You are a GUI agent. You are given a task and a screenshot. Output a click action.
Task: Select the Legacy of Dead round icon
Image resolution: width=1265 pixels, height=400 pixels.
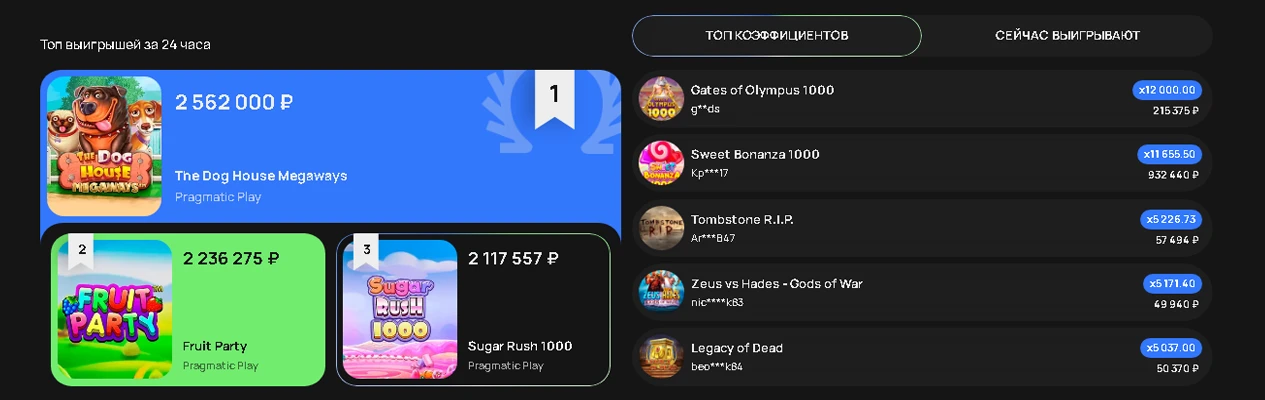(x=661, y=357)
